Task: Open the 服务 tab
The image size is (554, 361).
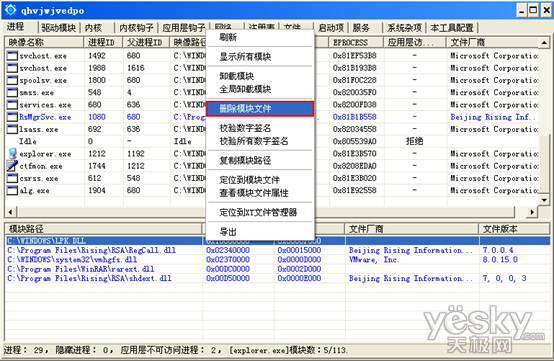Action: click(365, 28)
